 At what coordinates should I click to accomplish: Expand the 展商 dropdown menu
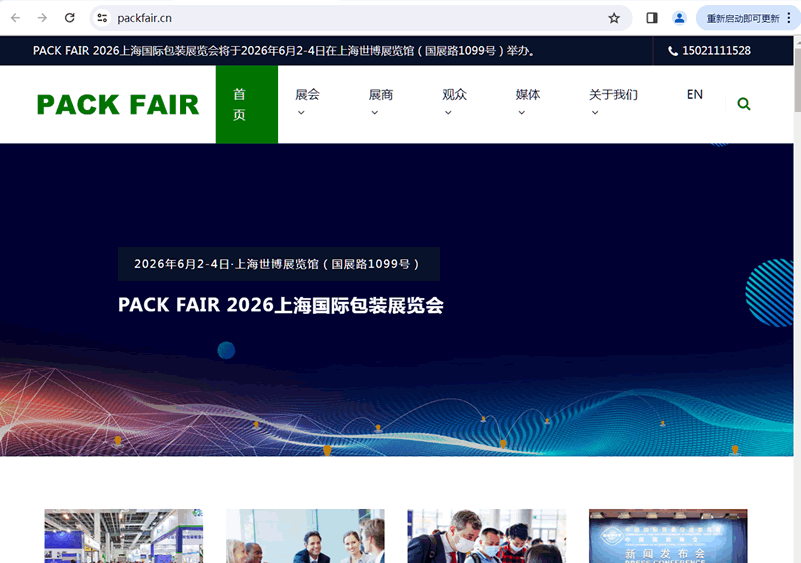[x=381, y=102]
